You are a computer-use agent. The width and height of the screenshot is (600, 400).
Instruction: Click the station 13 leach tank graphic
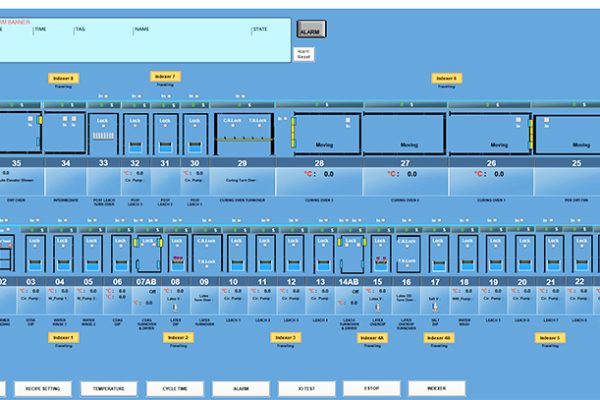(x=323, y=254)
